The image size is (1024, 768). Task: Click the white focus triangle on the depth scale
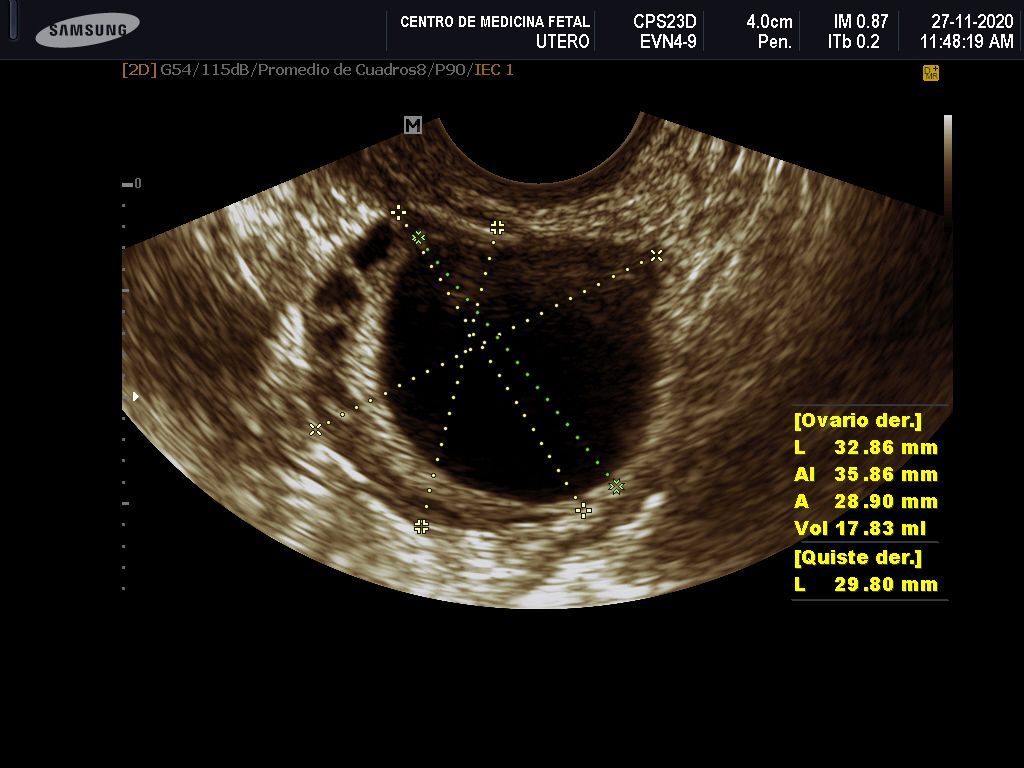[x=136, y=396]
